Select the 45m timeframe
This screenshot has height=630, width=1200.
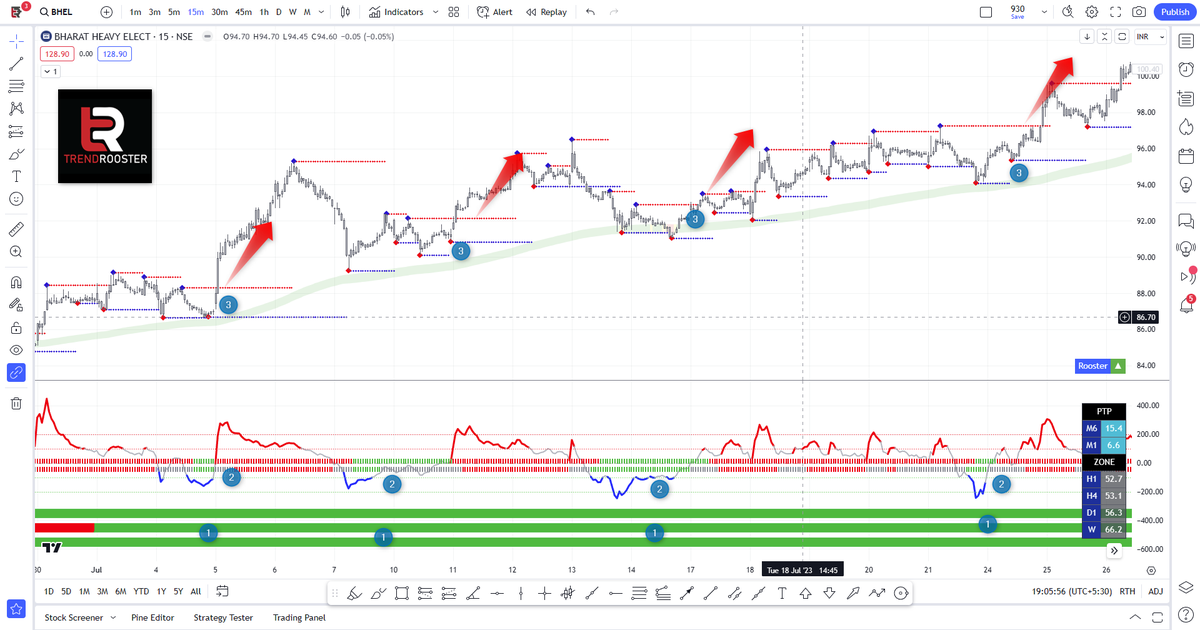click(x=243, y=12)
